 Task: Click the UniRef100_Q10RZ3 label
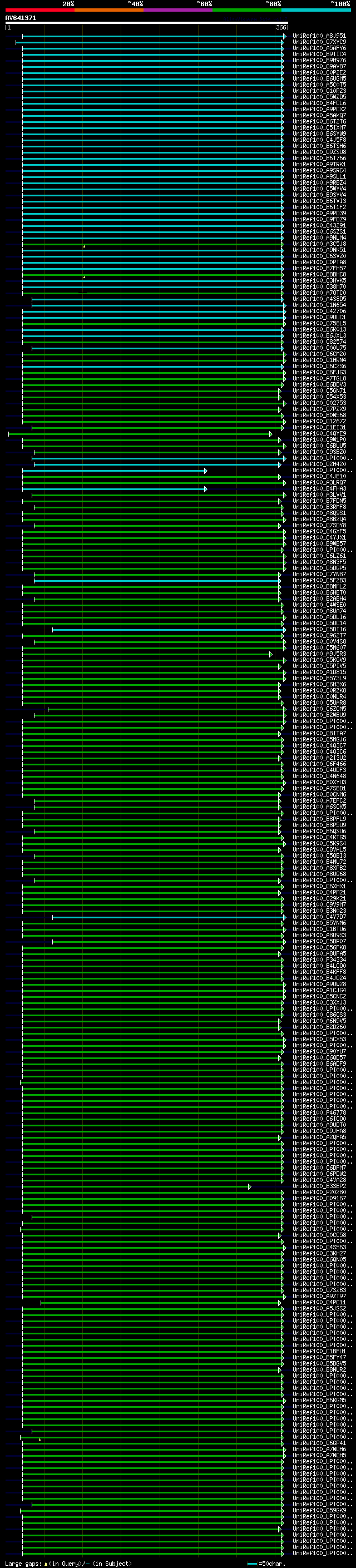pyautogui.click(x=319, y=91)
